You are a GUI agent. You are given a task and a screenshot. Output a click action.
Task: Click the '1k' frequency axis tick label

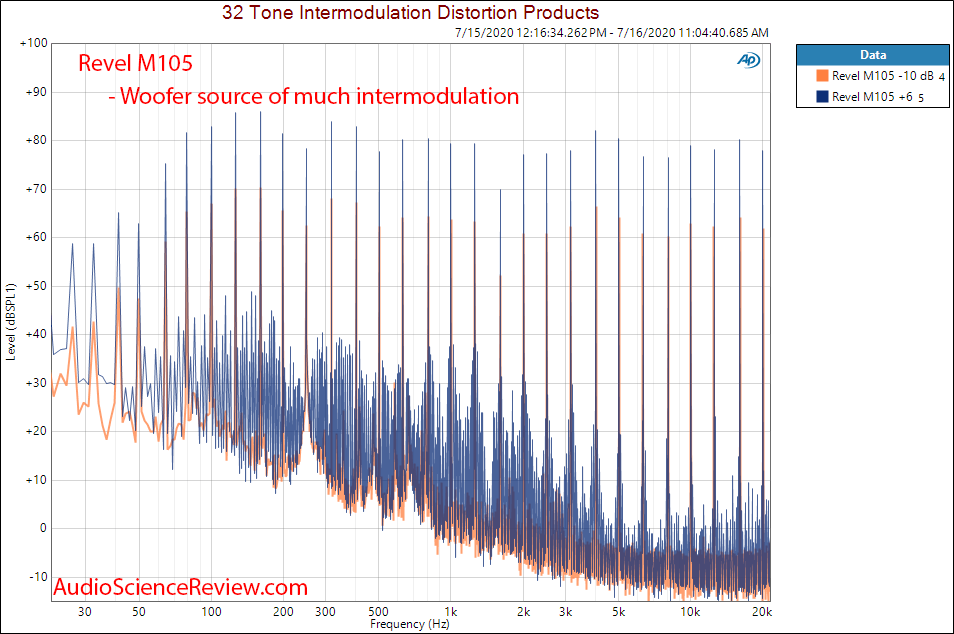[x=451, y=612]
